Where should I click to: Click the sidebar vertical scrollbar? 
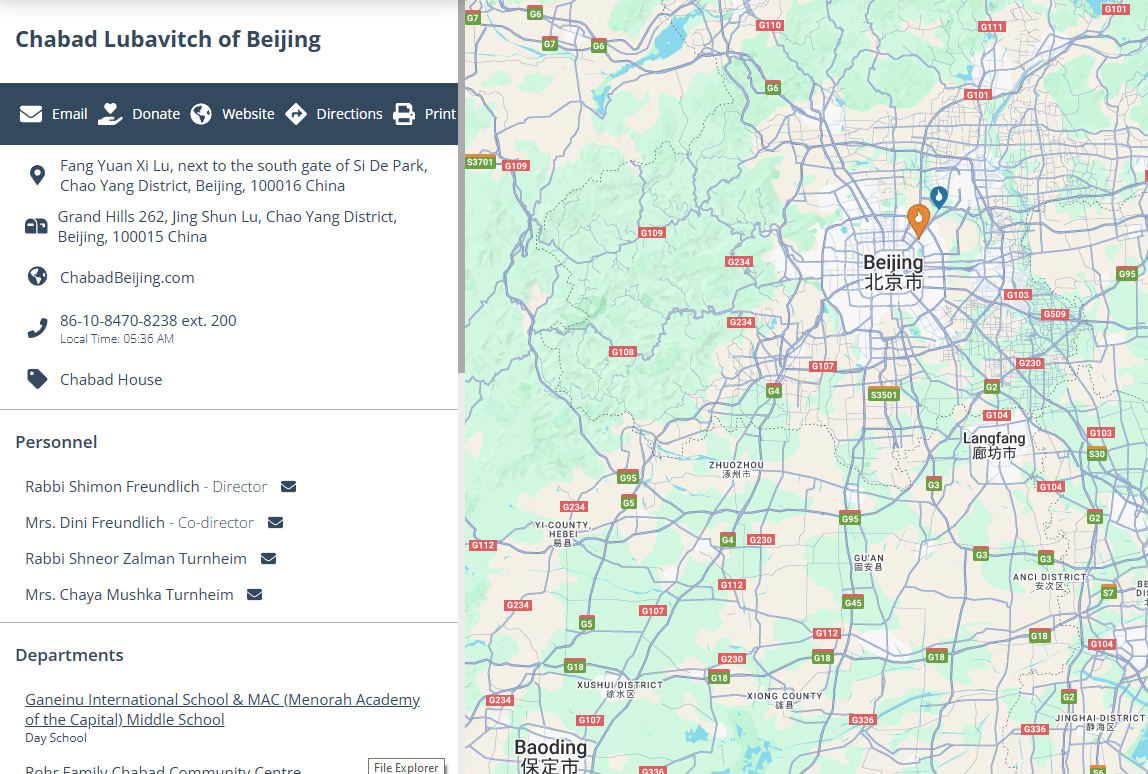(461, 187)
